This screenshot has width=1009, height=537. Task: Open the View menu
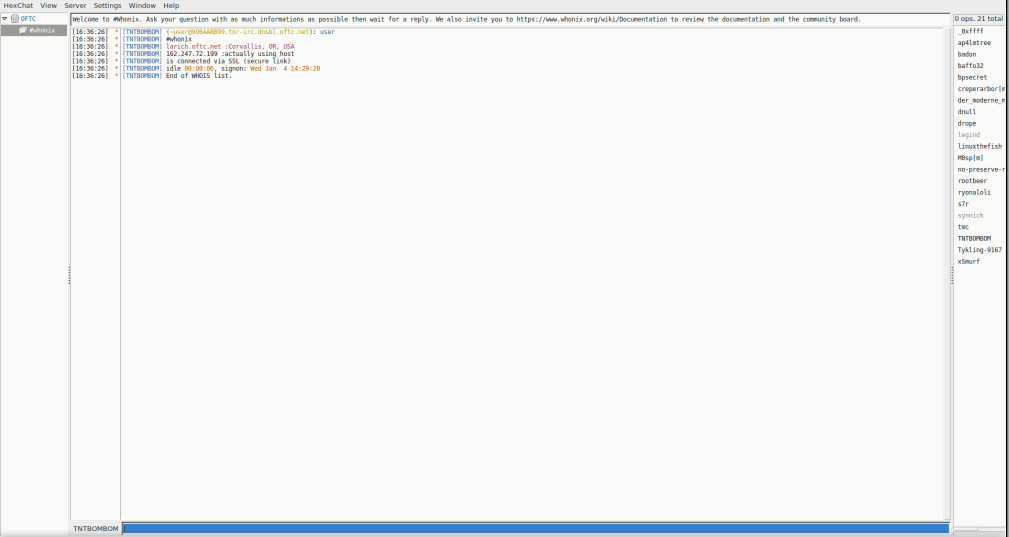click(48, 5)
